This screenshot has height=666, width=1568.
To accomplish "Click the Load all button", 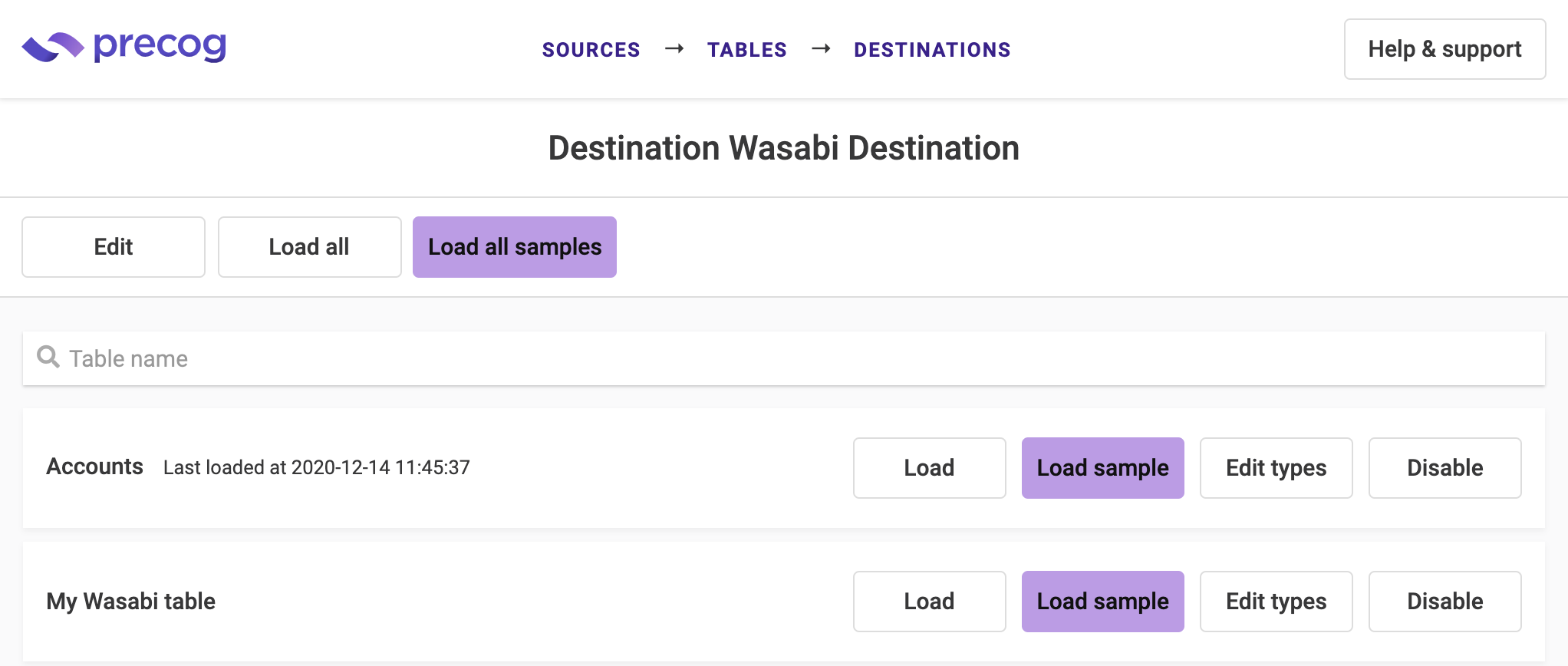I will (309, 247).
